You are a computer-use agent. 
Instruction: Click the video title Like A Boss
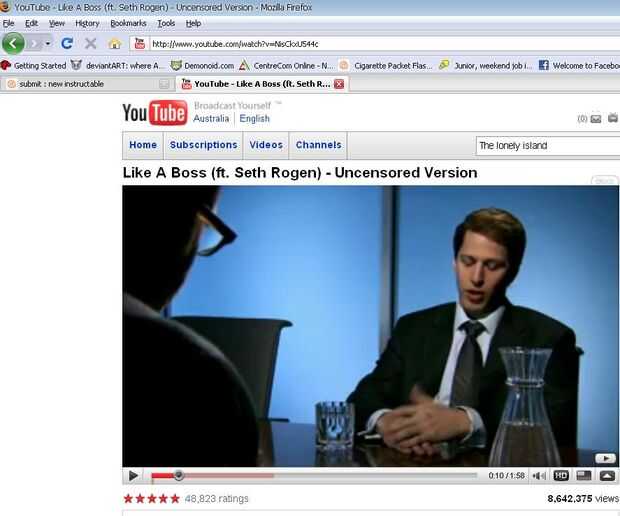coord(300,173)
